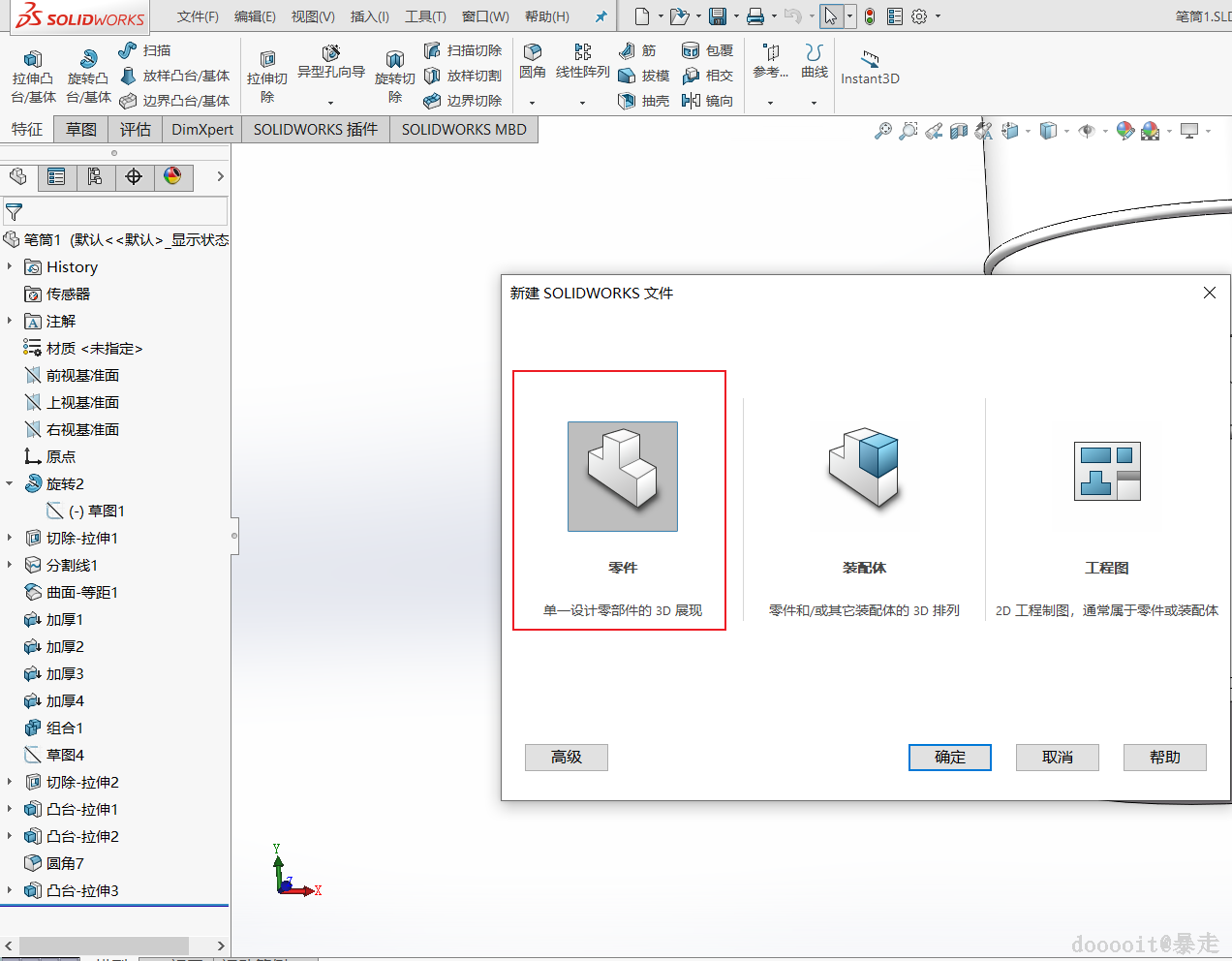This screenshot has height=961, width=1232.
Task: Choose the Draft (拔模) tool
Action: click(644, 76)
